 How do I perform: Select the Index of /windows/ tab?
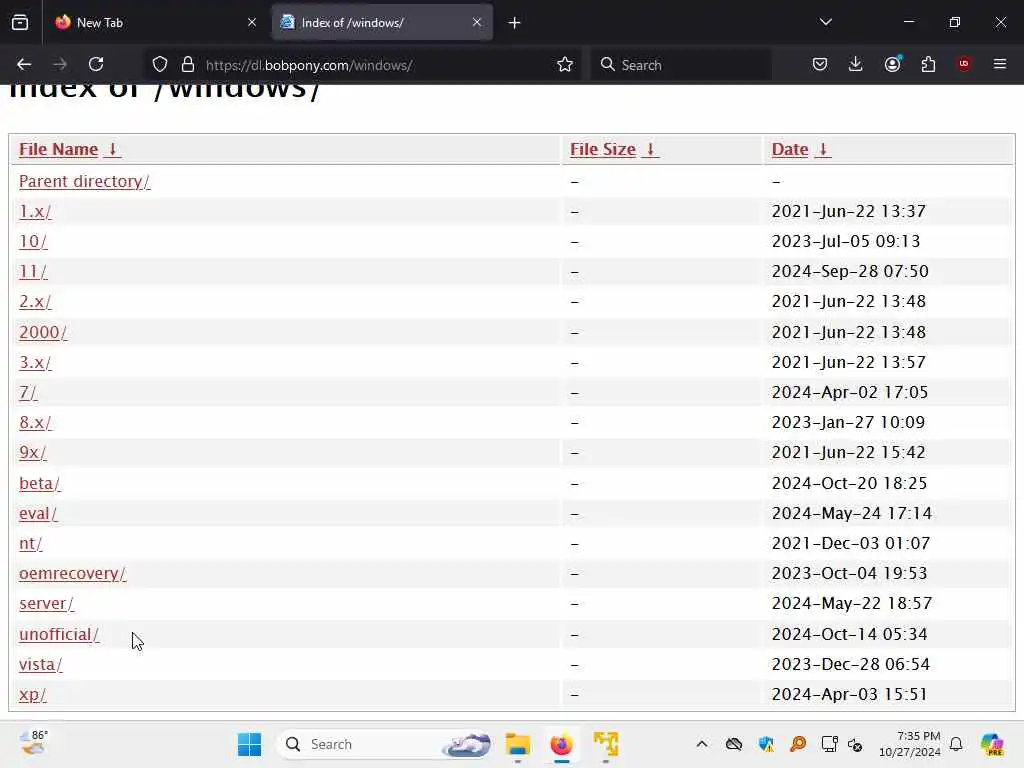pos(382,22)
